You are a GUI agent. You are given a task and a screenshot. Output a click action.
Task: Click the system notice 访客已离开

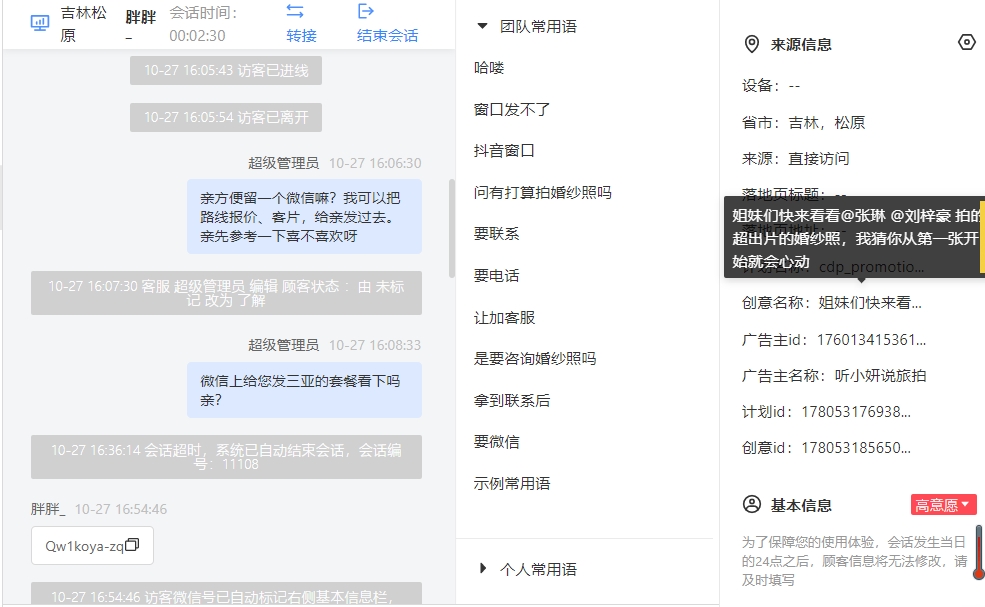226,118
